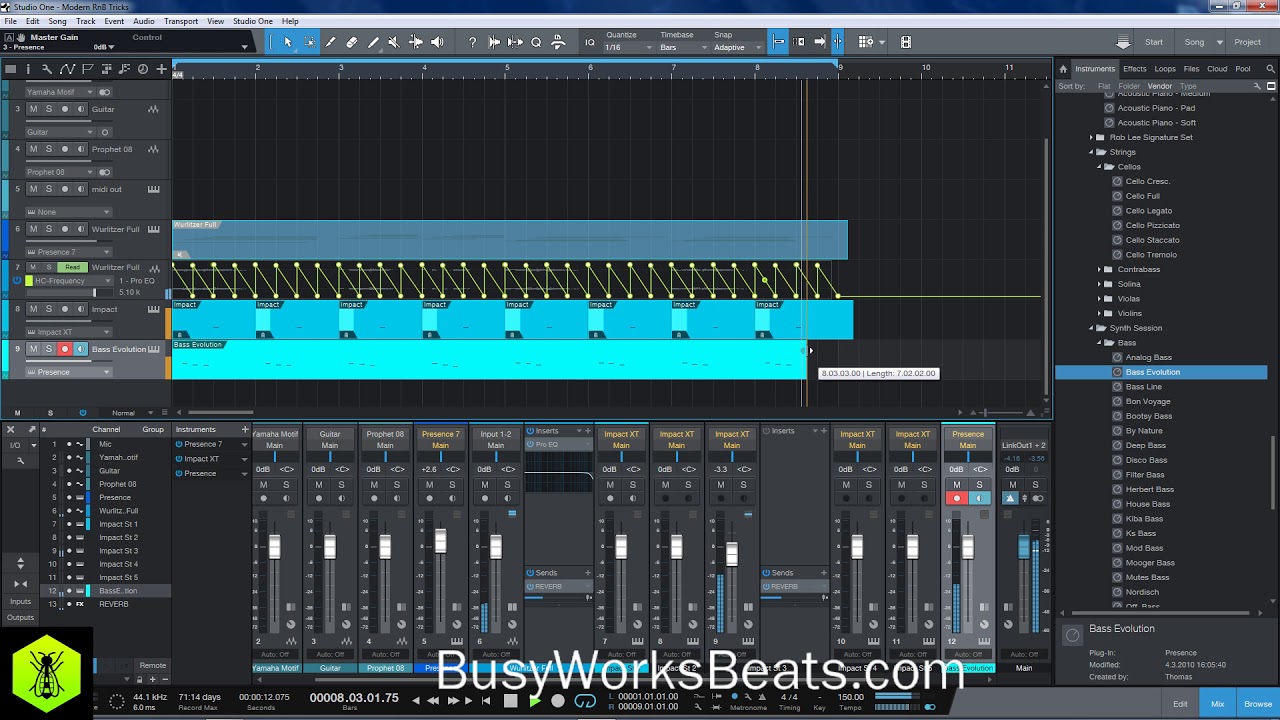Viewport: 1280px width, 720px height.
Task: Click the magnifier Q zoom icon
Action: pyautogui.click(x=536, y=42)
